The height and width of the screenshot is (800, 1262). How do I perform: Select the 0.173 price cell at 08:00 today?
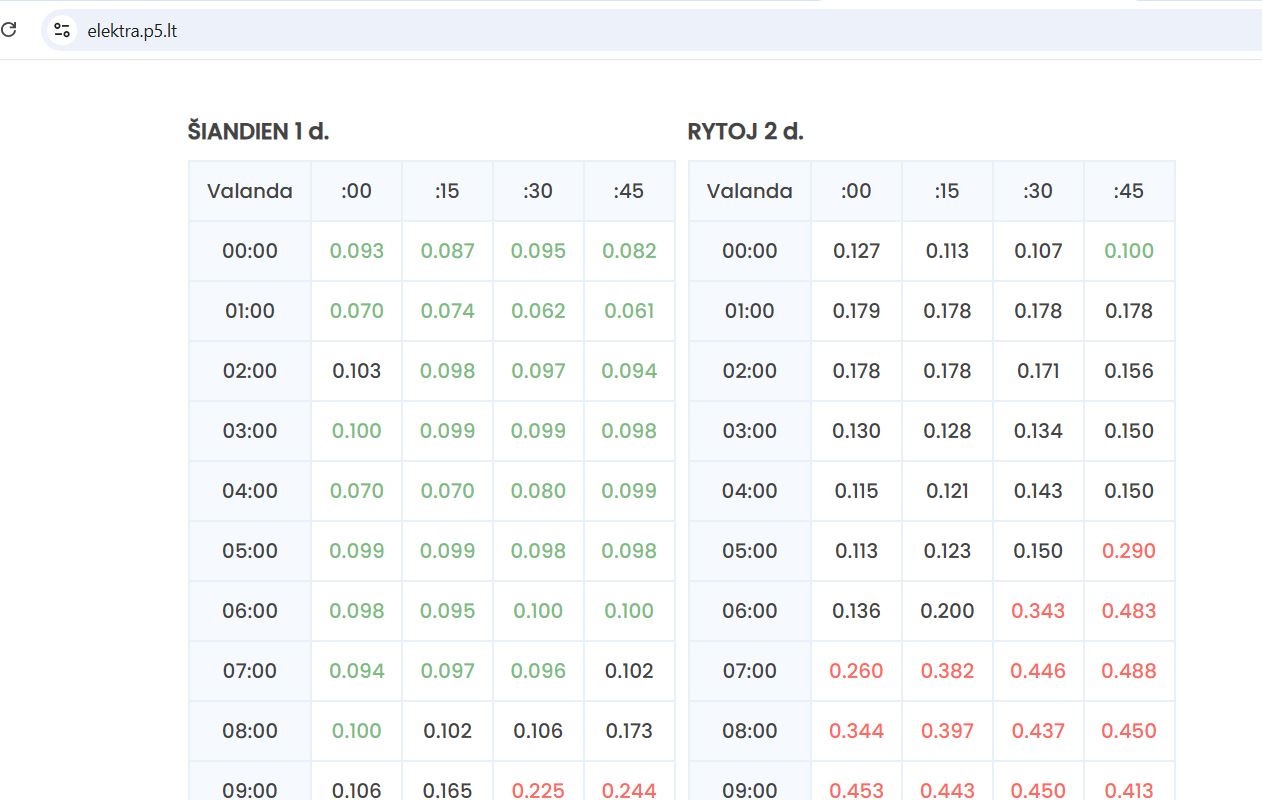[629, 731]
